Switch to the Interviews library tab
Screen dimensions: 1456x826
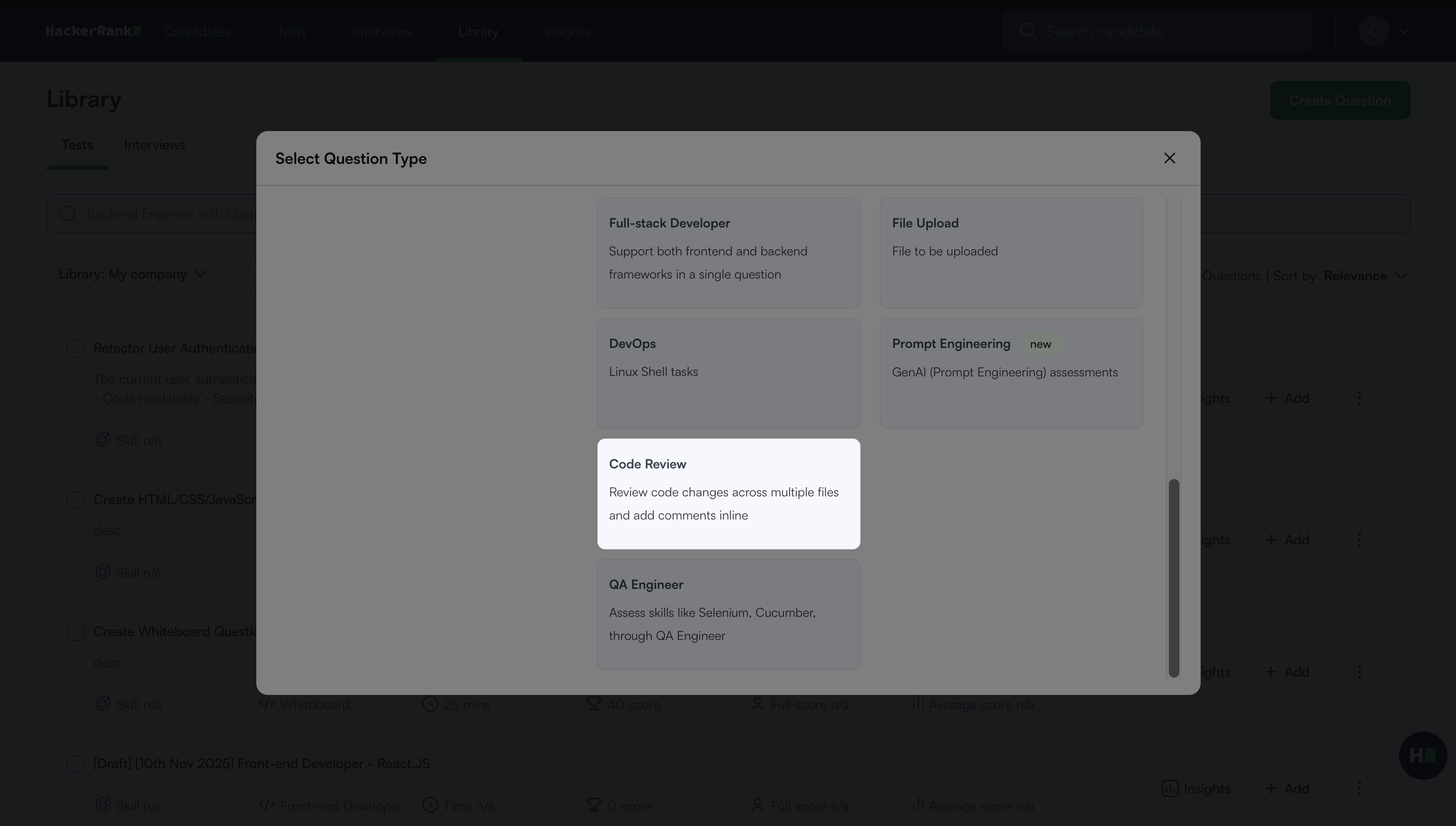pos(154,145)
